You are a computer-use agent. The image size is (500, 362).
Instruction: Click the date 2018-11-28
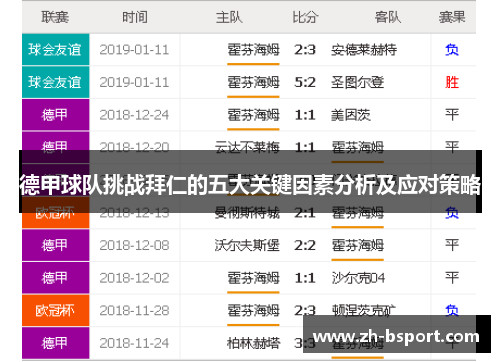(134, 310)
